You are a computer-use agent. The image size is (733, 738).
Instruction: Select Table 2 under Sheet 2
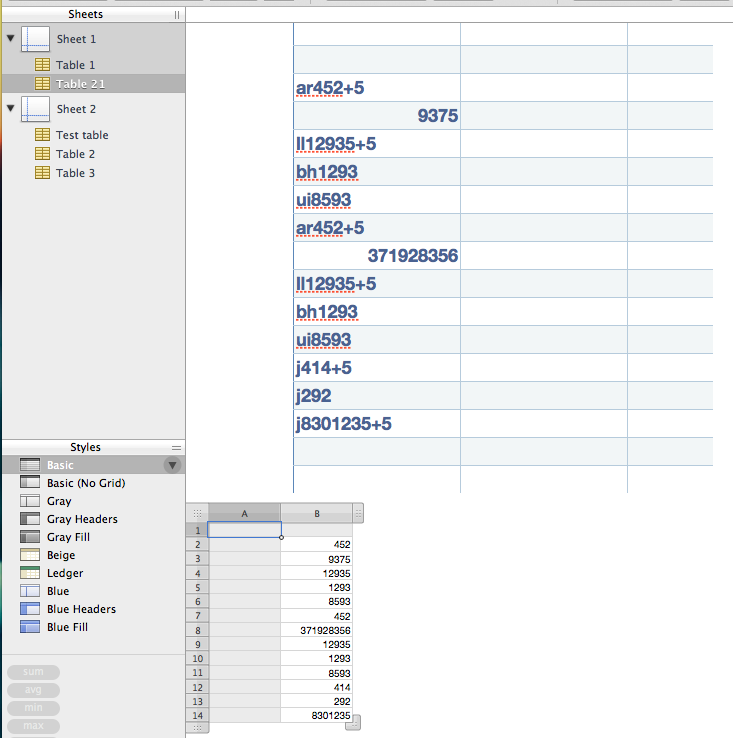(x=94, y=154)
